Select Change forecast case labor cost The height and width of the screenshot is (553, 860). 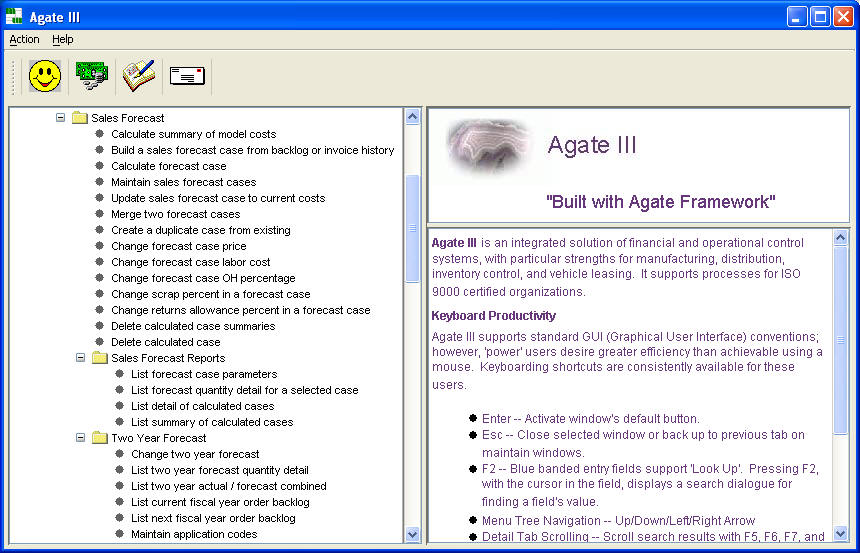pos(191,262)
